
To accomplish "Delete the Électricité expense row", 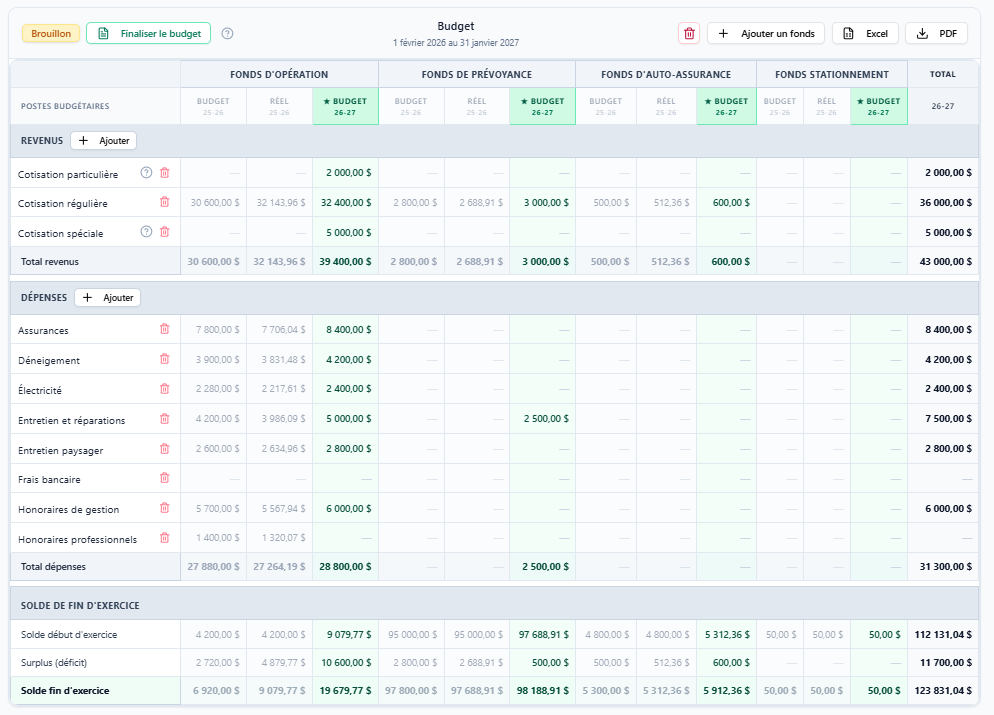I will point(165,389).
